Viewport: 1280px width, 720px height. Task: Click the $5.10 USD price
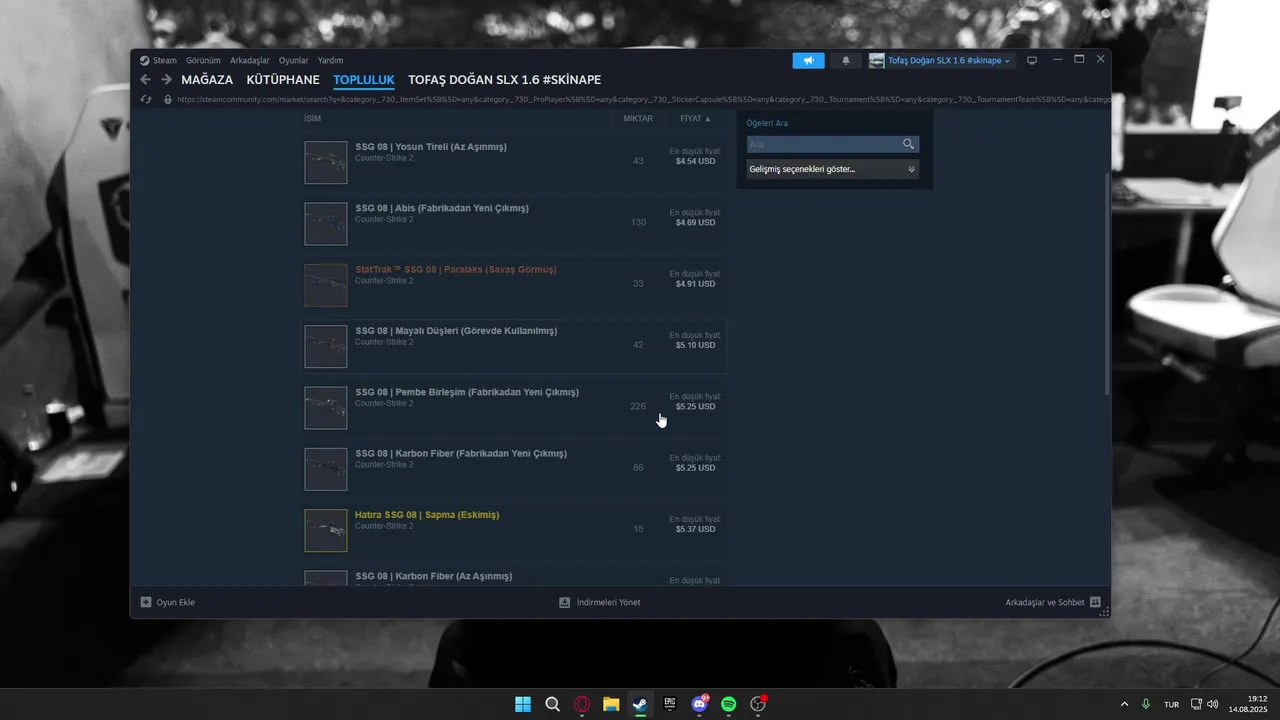point(695,345)
